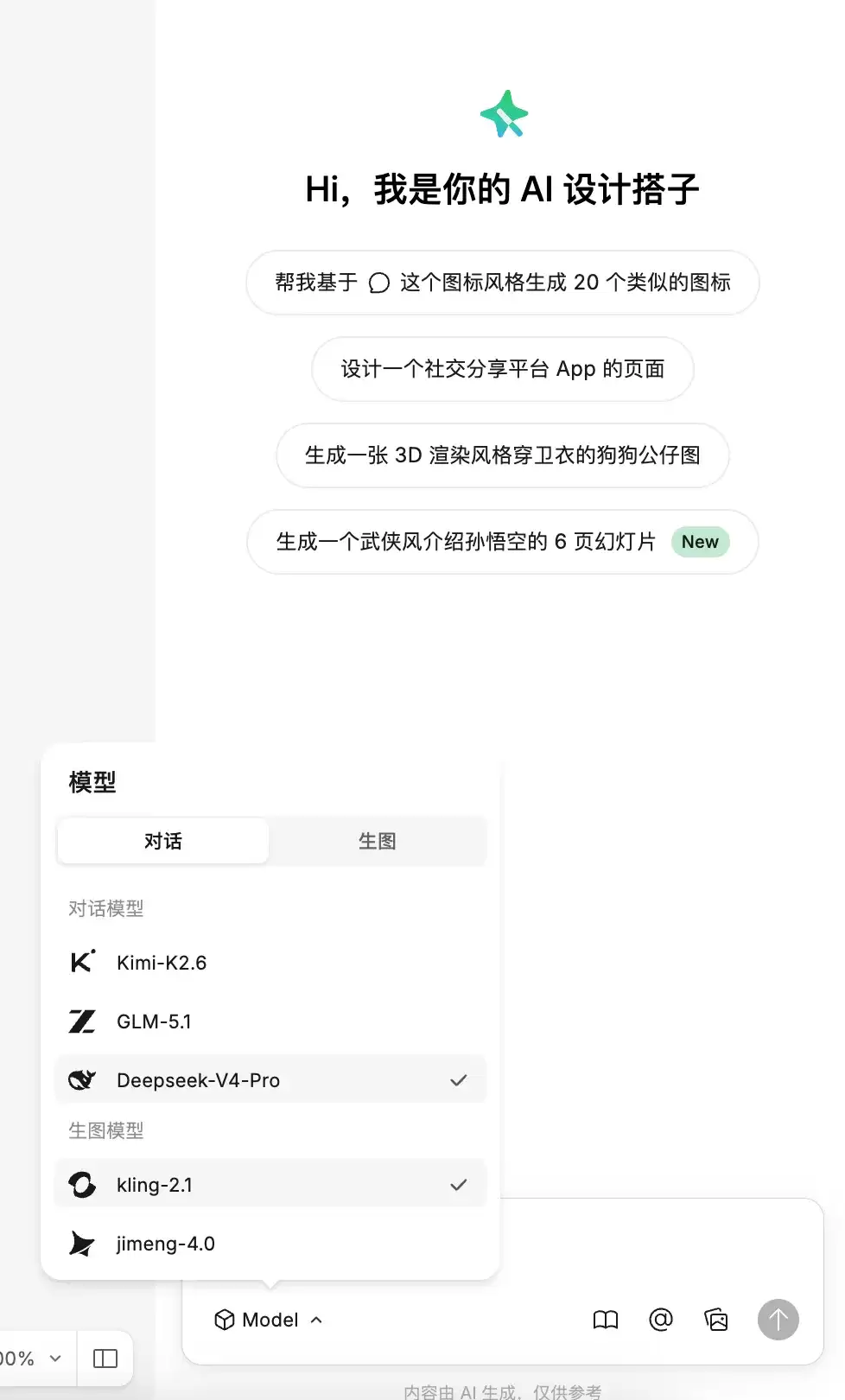Click the chevron next to Model

[316, 1320]
